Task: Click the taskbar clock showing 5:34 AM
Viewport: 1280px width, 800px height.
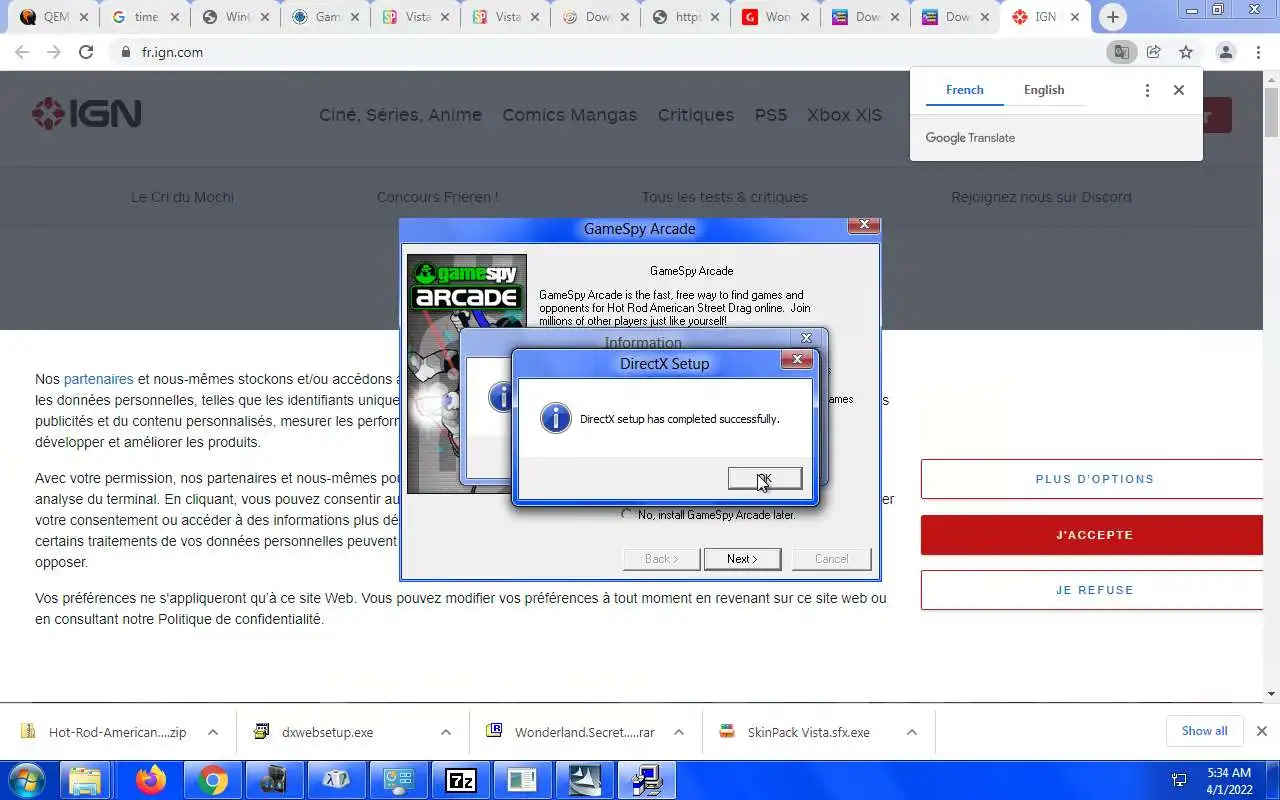Action: [1229, 780]
